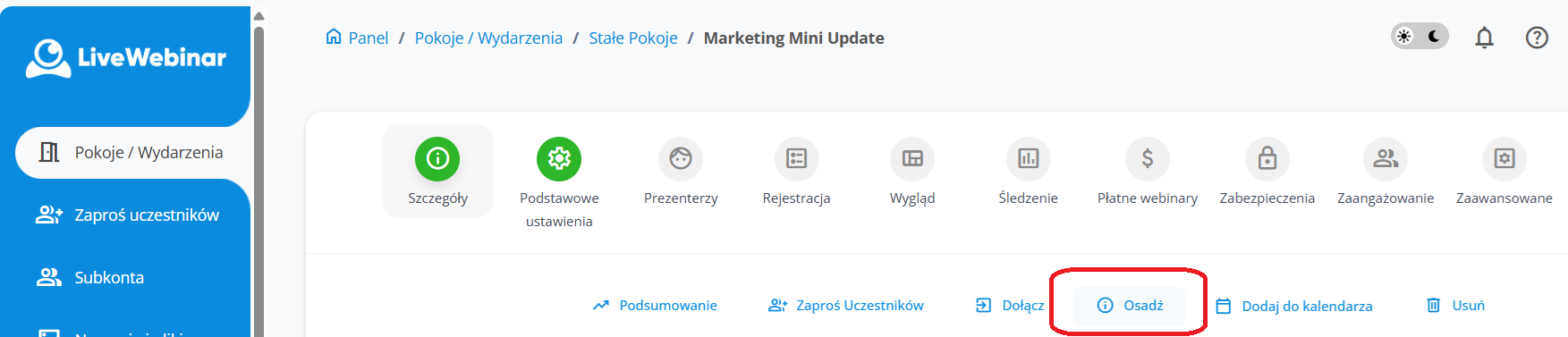The height and width of the screenshot is (337, 1568).
Task: Click the Usuń delete button
Action: [1455, 306]
